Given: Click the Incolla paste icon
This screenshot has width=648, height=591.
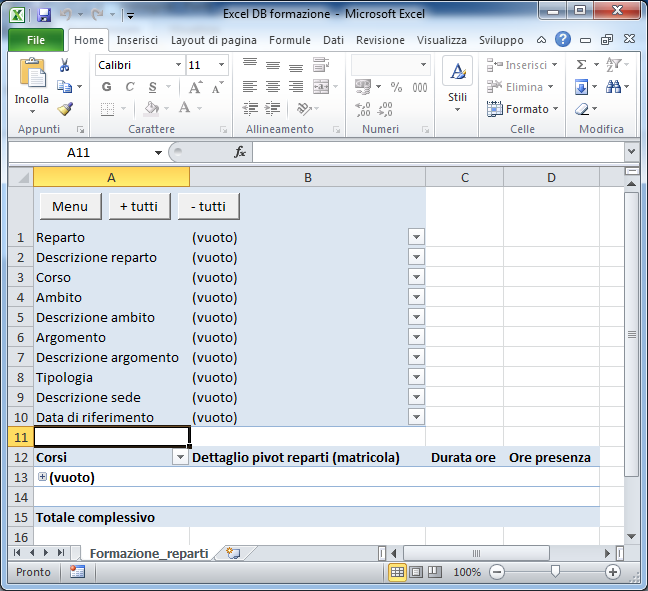Looking at the screenshot, I should [32, 78].
